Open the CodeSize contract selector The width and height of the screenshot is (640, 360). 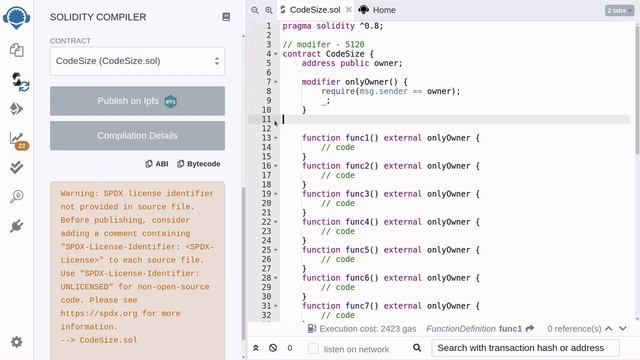(x=137, y=61)
